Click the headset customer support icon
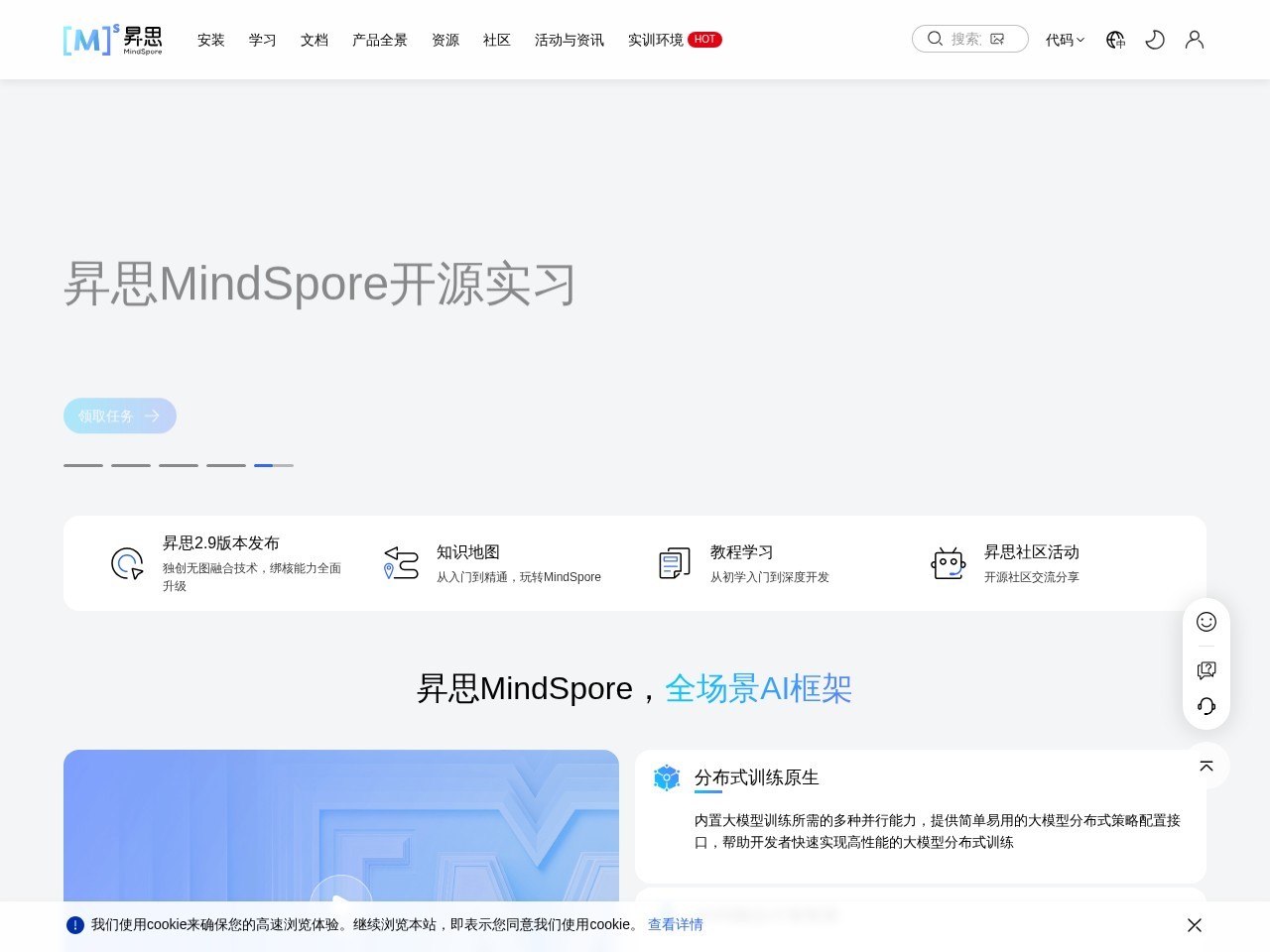 [x=1206, y=706]
